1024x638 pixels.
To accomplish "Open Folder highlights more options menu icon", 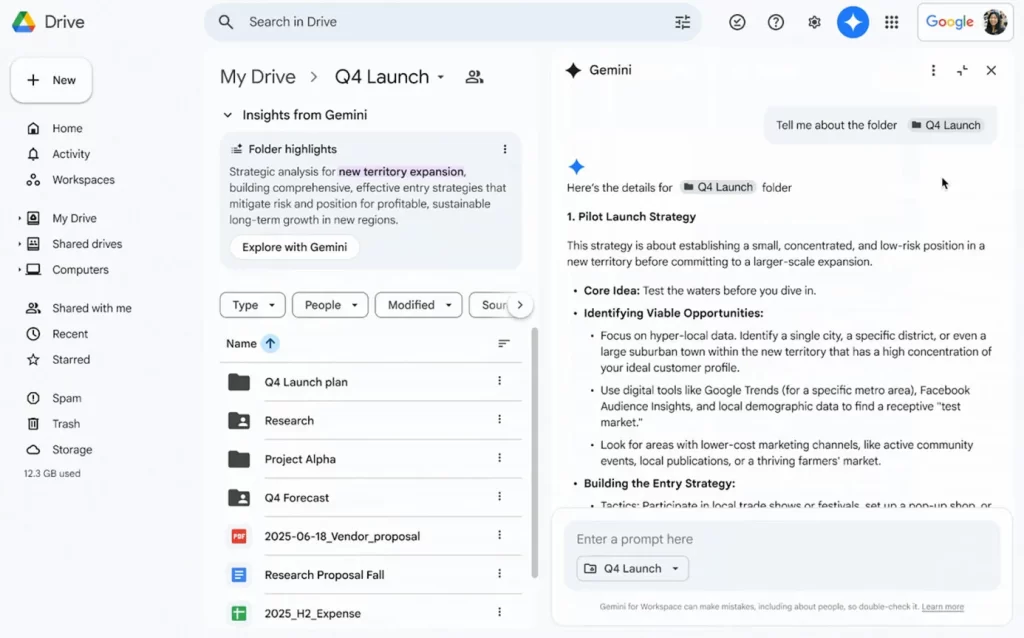I will [505, 148].
